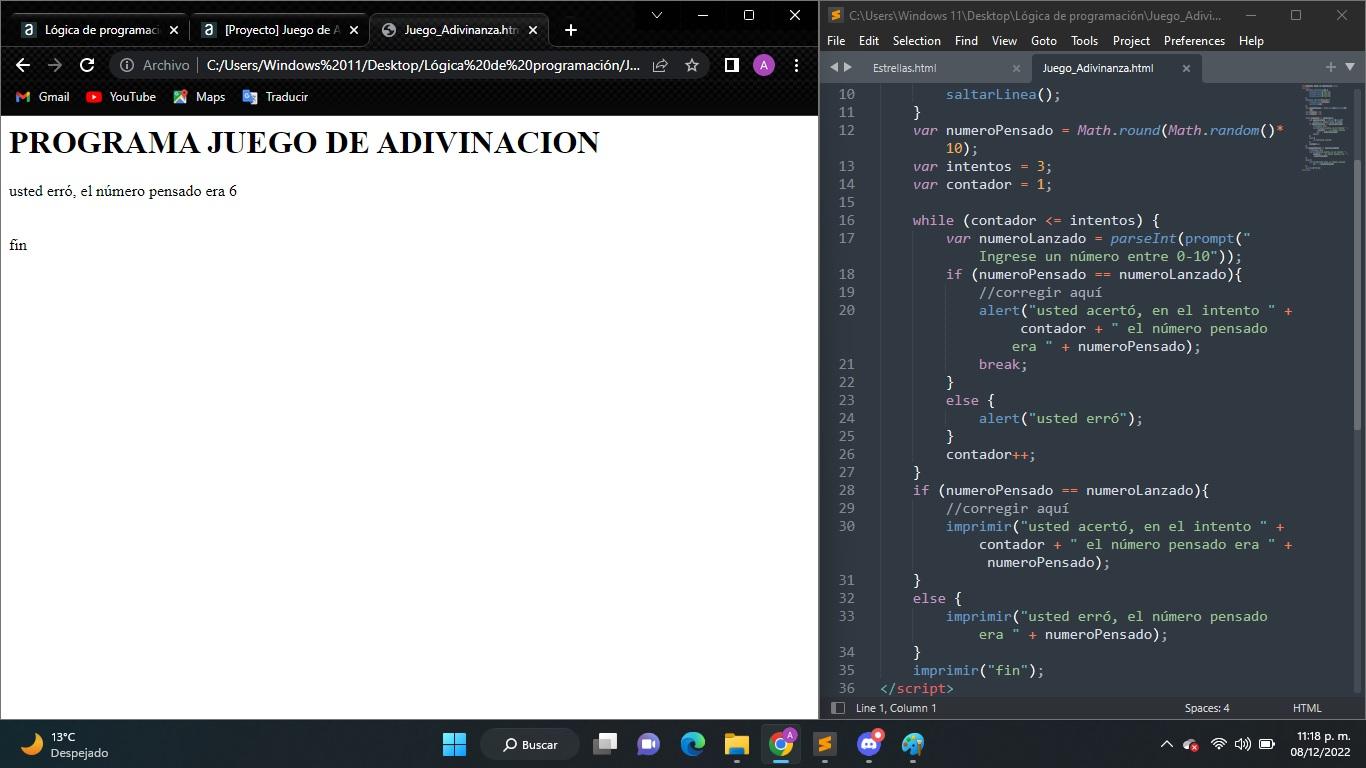Screen dimensions: 1366x768
Task: Open a new Chrome tab with plus button
Action: click(x=571, y=30)
